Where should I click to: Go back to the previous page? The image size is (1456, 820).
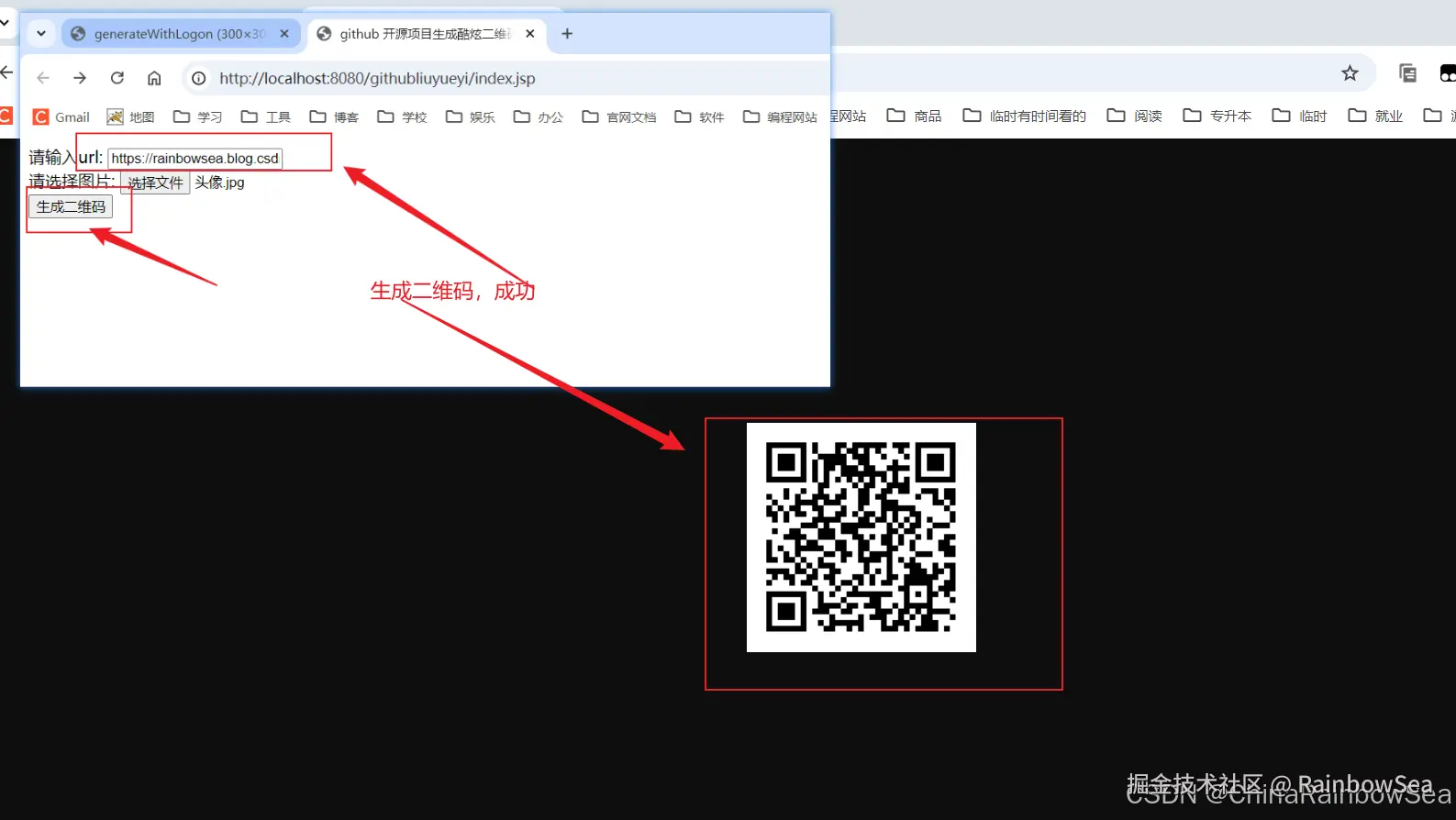tap(43, 78)
